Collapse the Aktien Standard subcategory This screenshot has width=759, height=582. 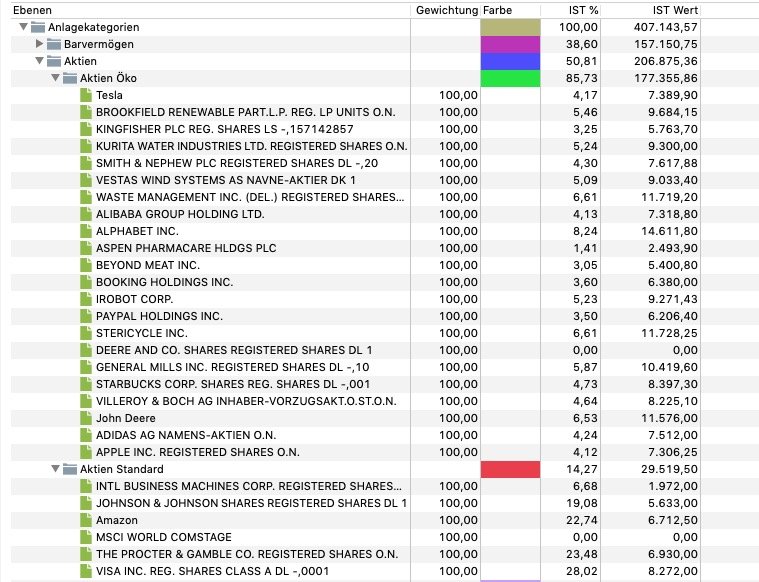56,469
